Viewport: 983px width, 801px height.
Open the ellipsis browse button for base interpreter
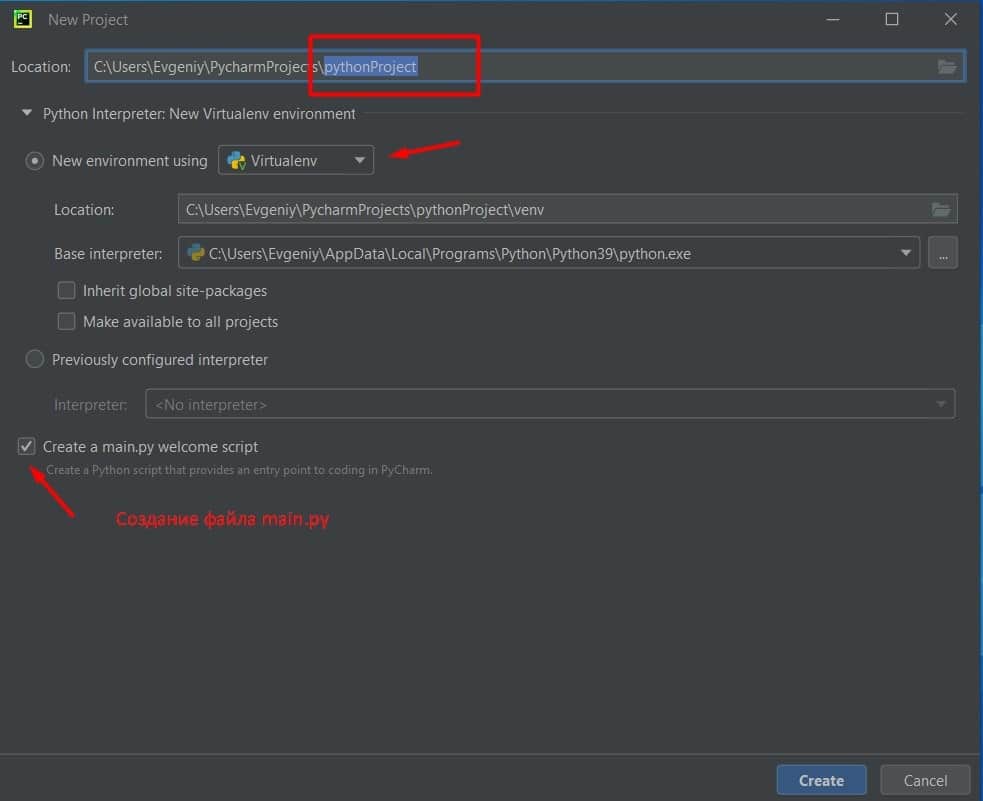point(942,253)
